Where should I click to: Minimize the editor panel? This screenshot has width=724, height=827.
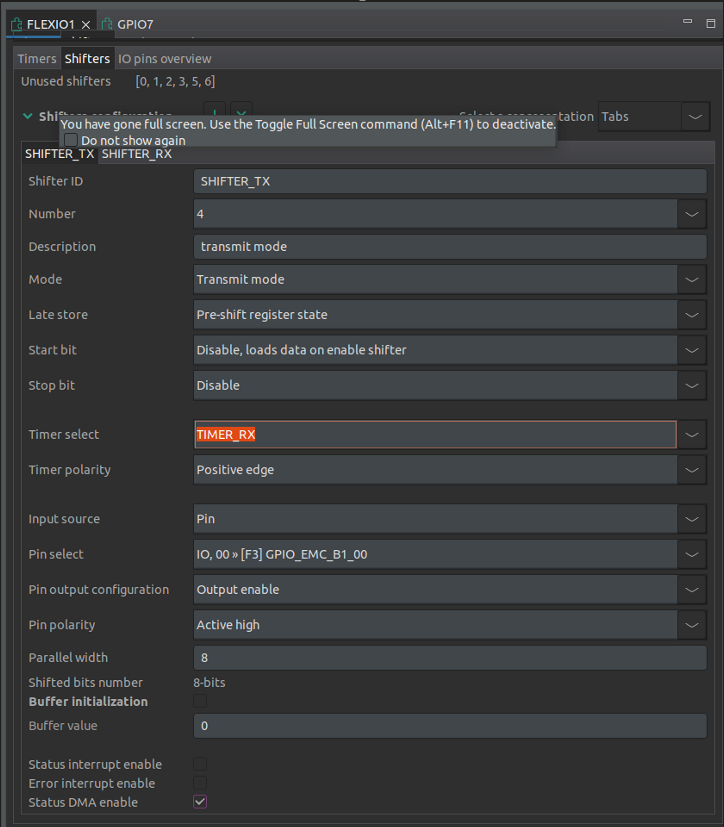pos(688,22)
